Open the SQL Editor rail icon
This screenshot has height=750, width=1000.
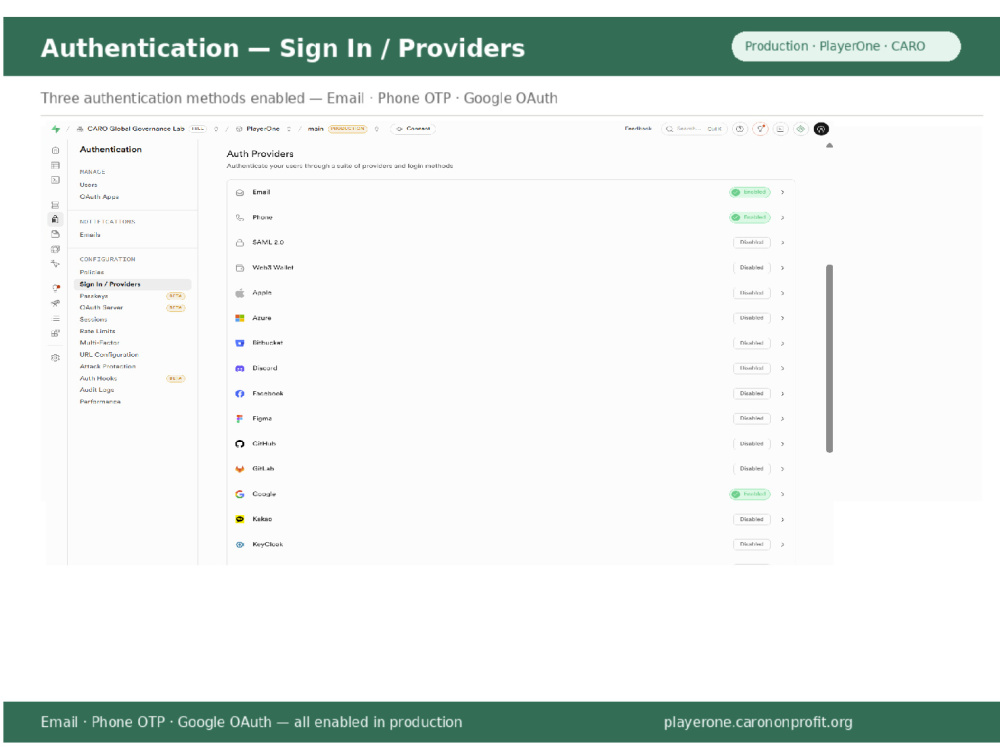click(55, 180)
